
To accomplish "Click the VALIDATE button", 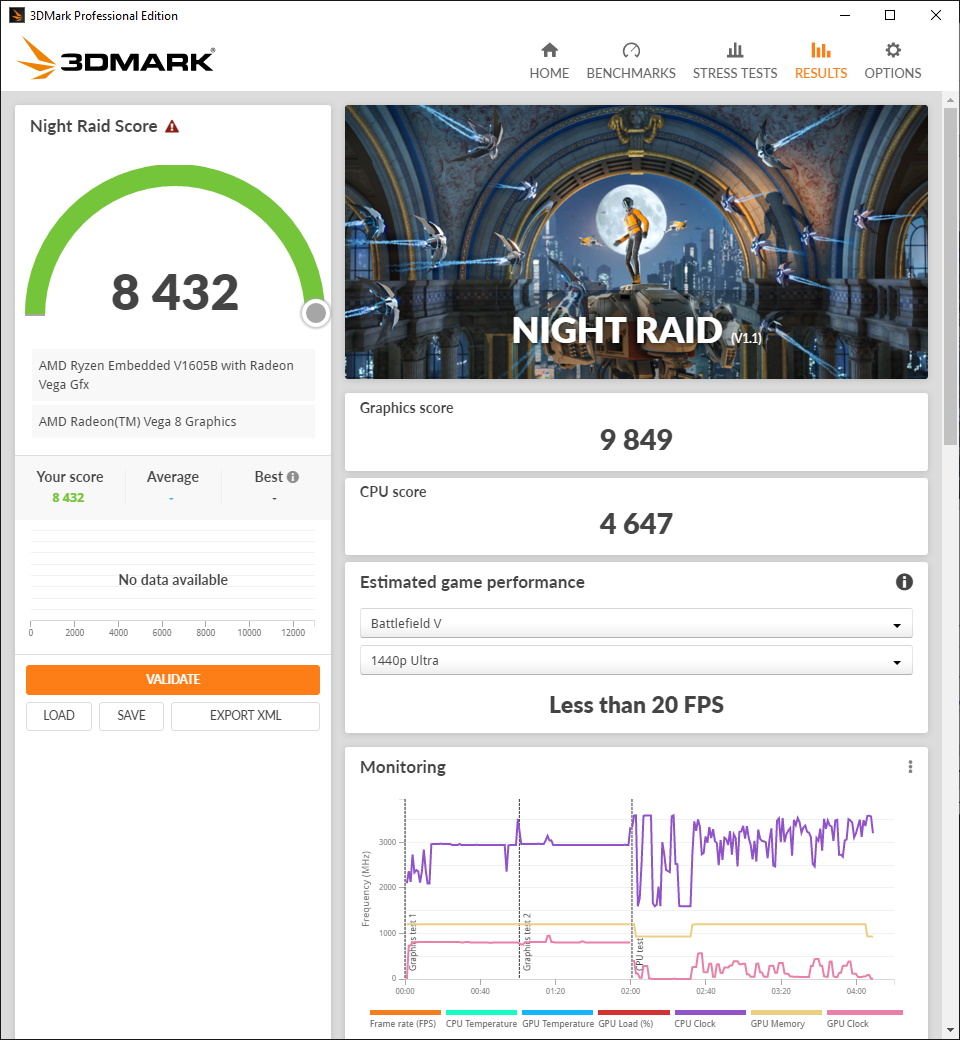I will [x=172, y=679].
